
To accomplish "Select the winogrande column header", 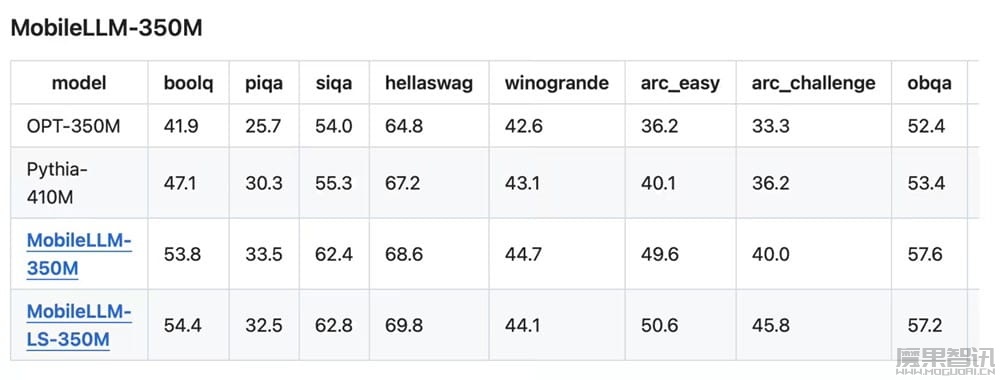I will 557,83.
